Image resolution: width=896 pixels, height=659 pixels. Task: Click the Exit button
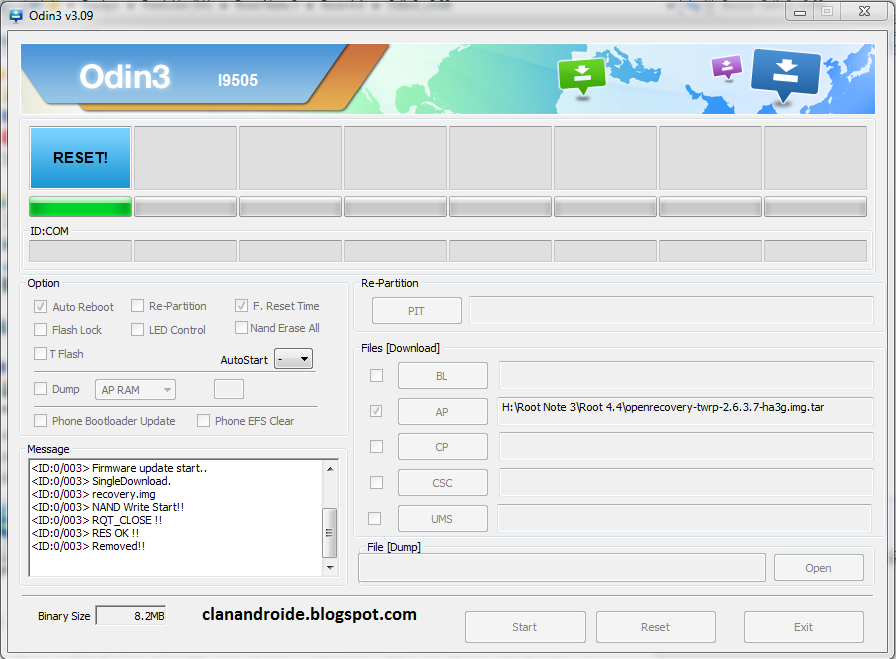tap(803, 627)
